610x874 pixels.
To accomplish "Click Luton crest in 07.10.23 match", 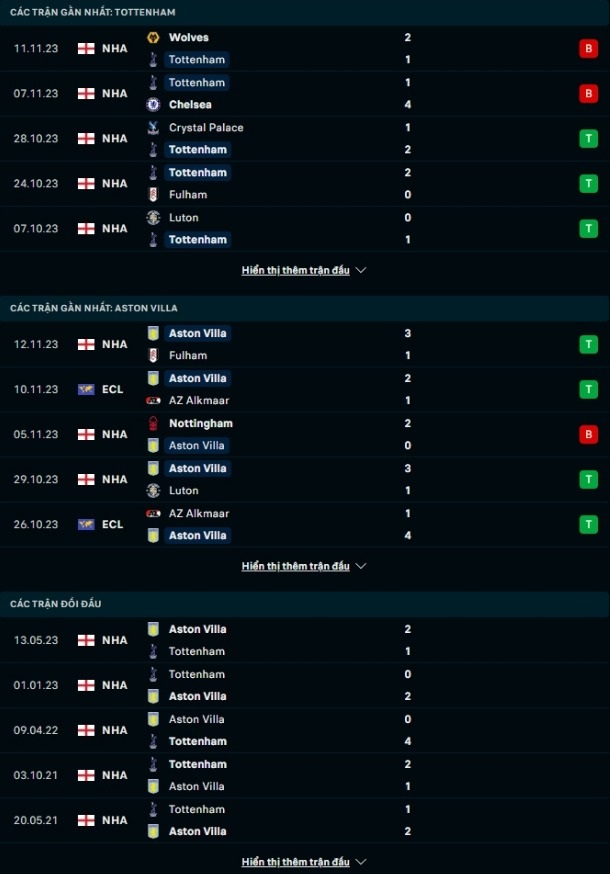I will tap(153, 217).
